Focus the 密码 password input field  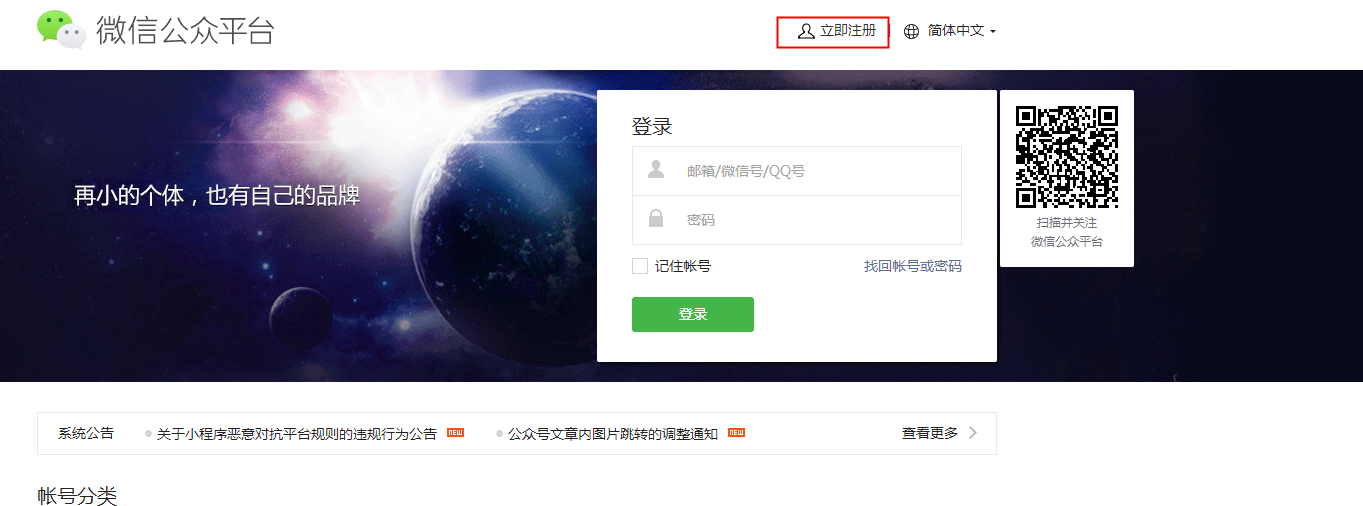tap(797, 220)
